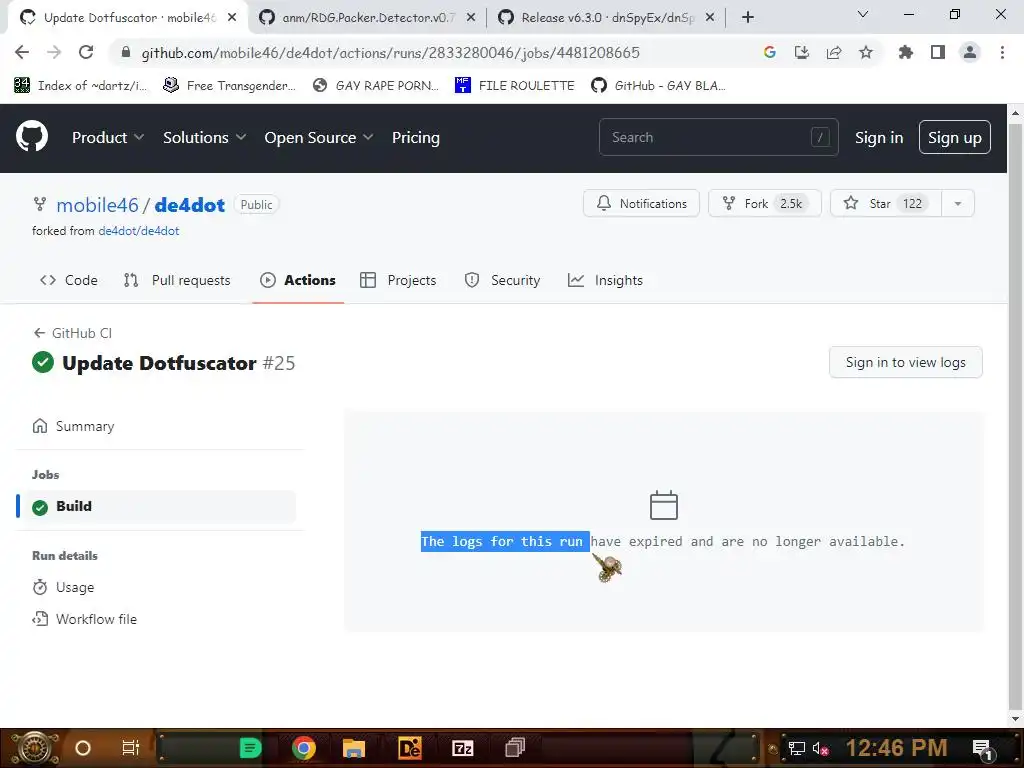1024x768 pixels.
Task: Open the De application on the taskbar
Action: [409, 748]
